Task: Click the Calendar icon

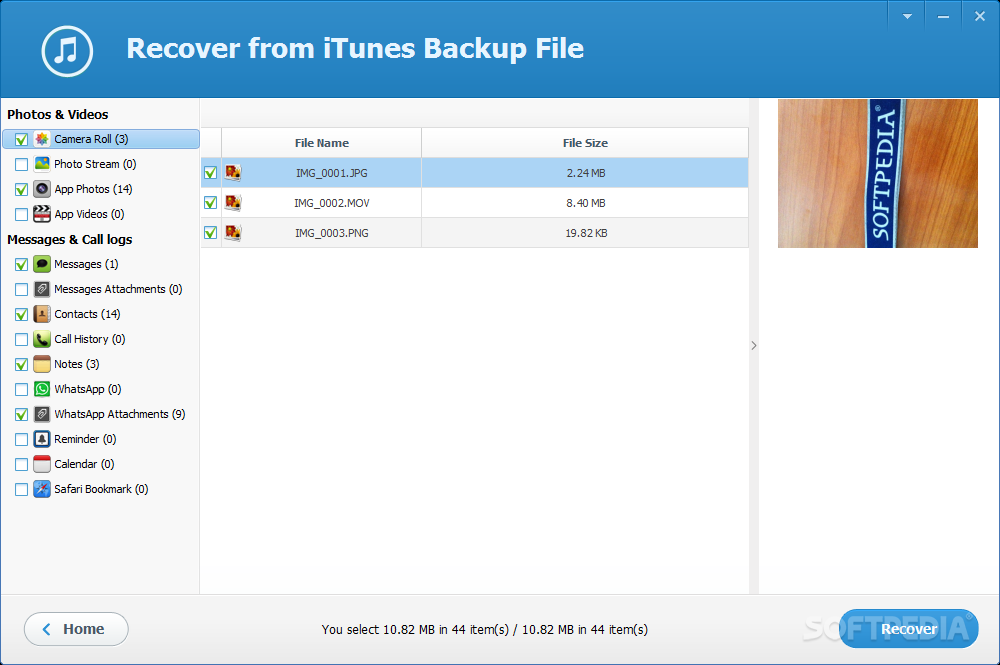Action: click(x=41, y=464)
